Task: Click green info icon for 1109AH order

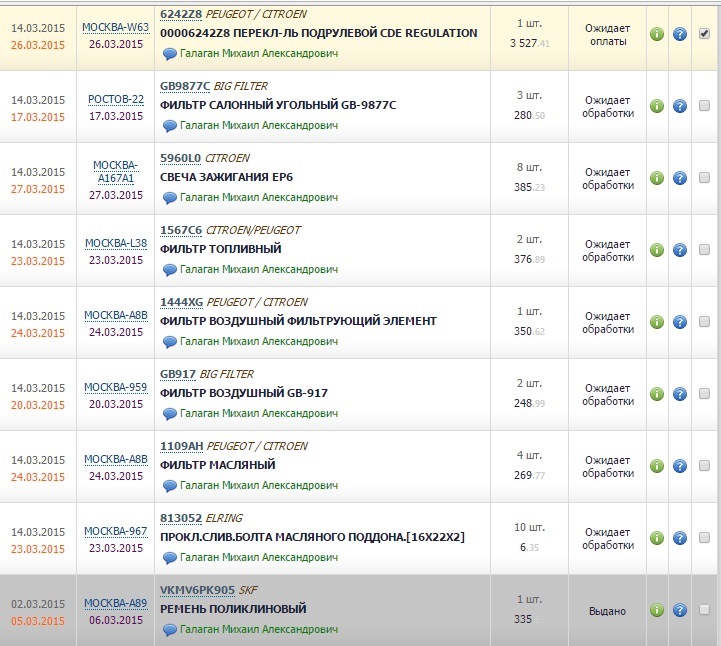Action: [x=657, y=466]
